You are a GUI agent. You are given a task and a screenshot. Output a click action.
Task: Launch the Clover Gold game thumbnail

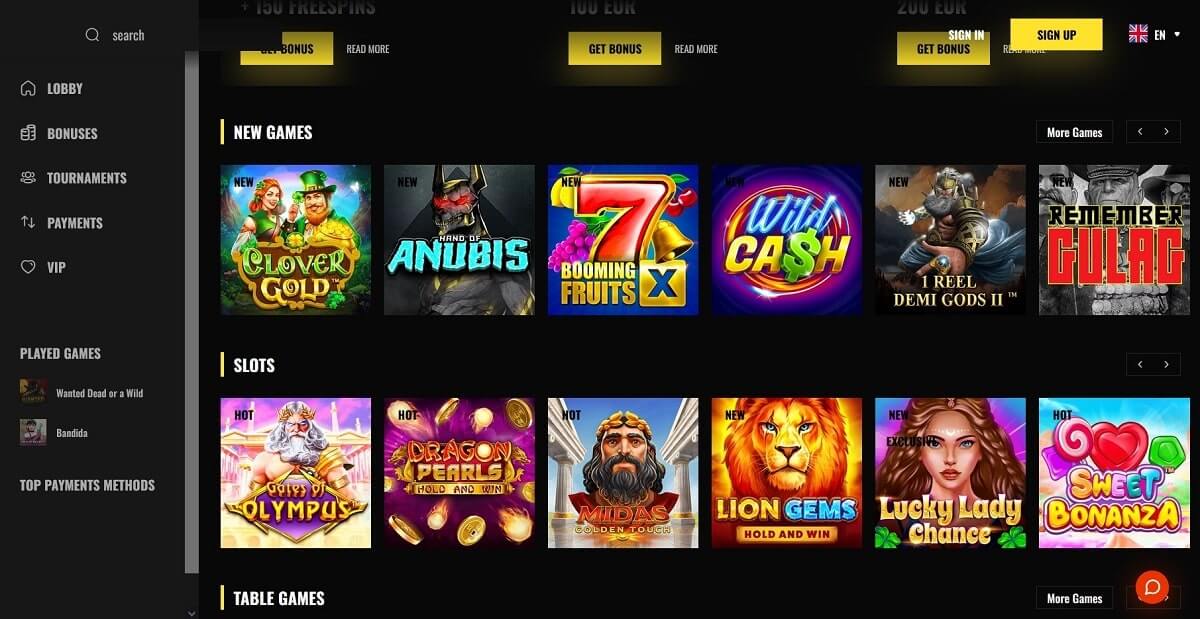pyautogui.click(x=295, y=240)
